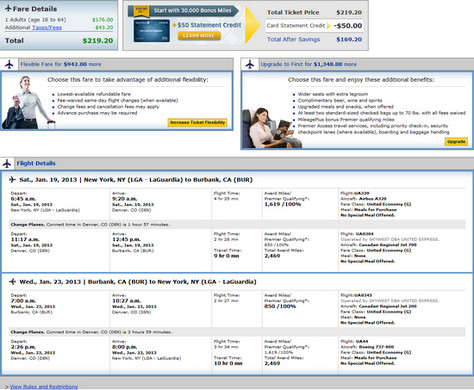474x390 pixels.
Task: Click the yellow badge on 30,000 Bonus Miles banner
Action: pos(141,11)
